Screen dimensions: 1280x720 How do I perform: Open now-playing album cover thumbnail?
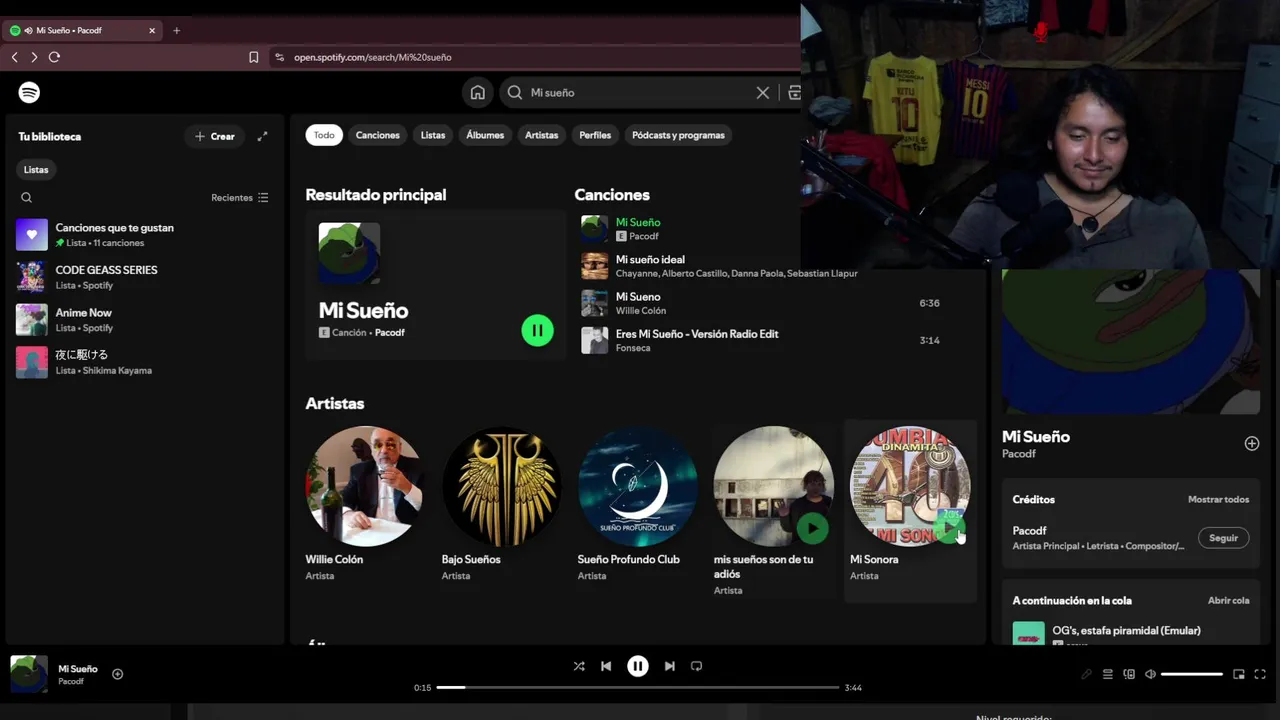[29, 674]
